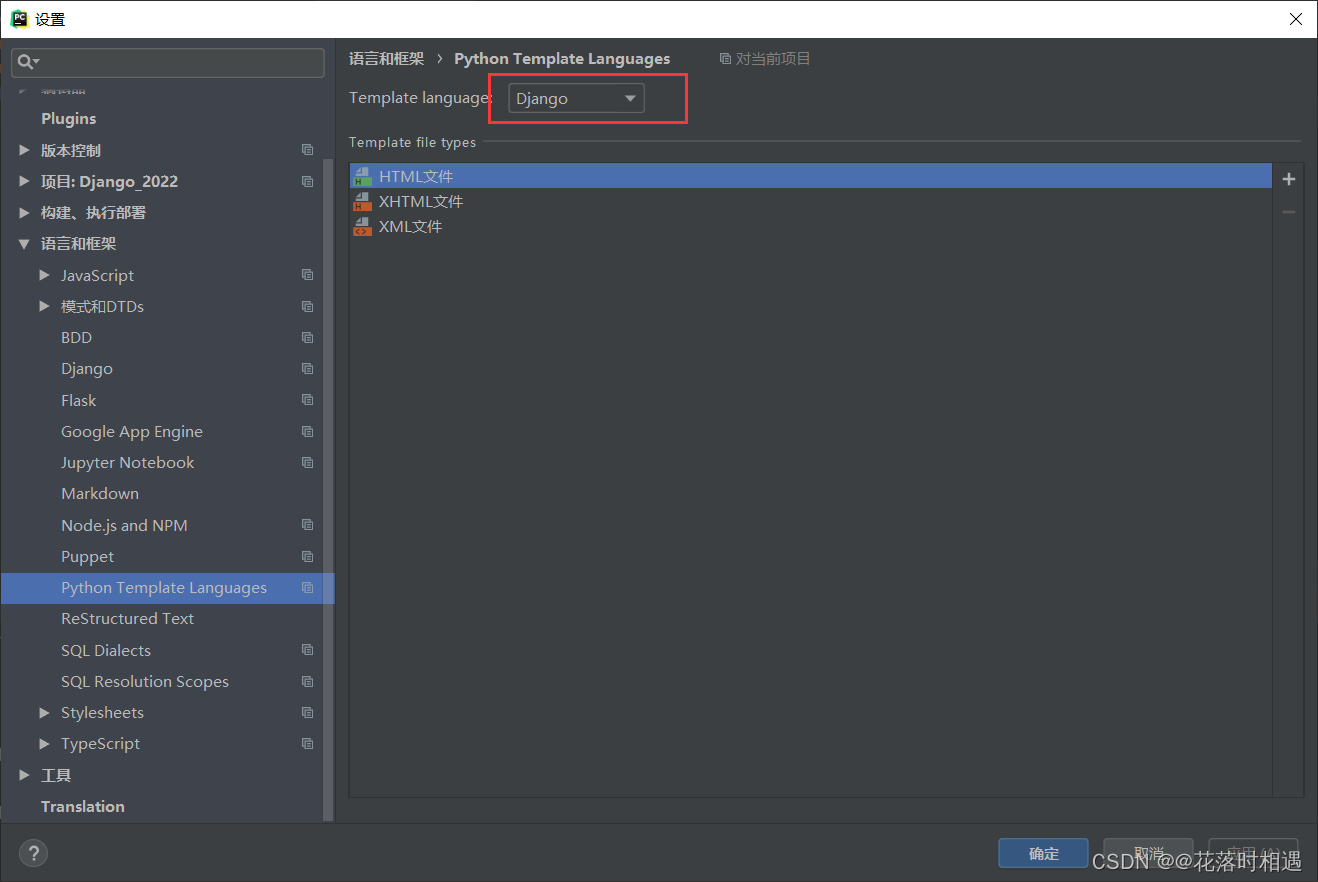The width and height of the screenshot is (1318, 882).
Task: Click the HTML file type icon
Action: [362, 176]
